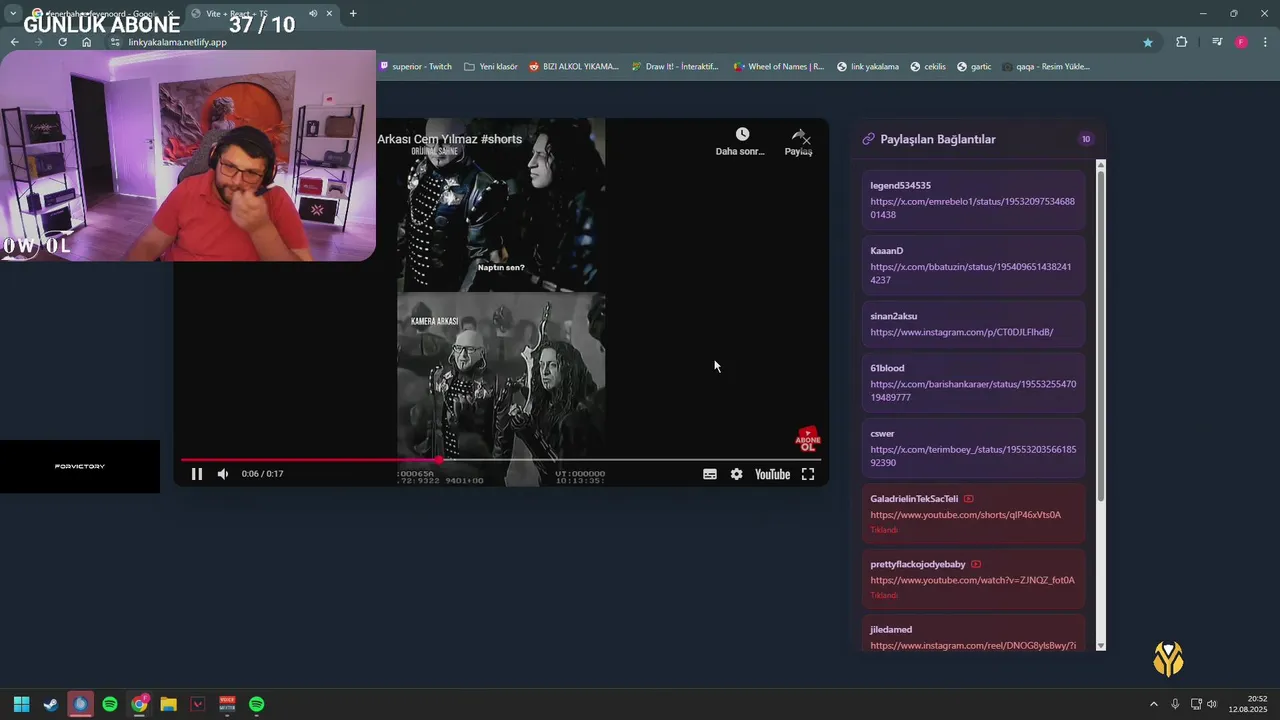Open Chrome from the taskbar

click(x=139, y=704)
